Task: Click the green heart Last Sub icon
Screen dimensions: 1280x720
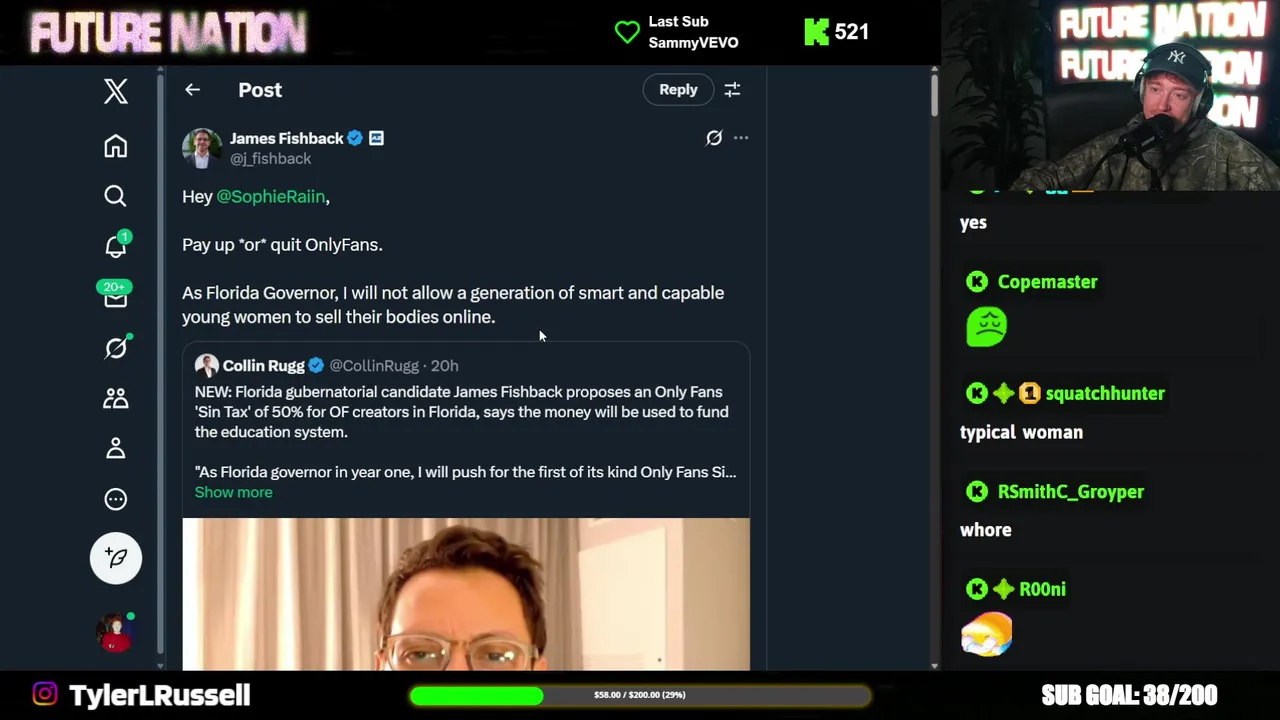Action: click(x=627, y=32)
